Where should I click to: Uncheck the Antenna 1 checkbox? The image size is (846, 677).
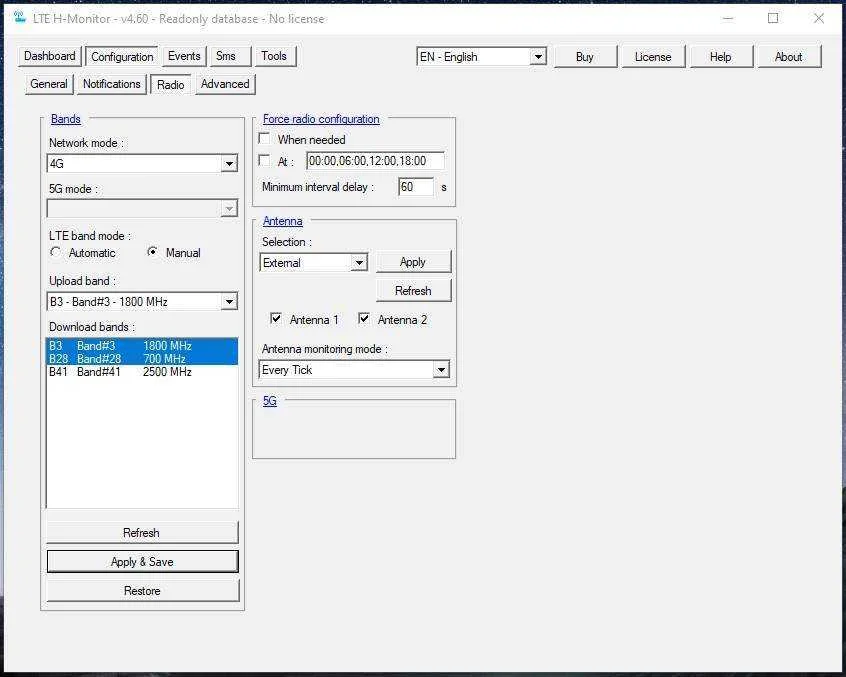tap(276, 319)
